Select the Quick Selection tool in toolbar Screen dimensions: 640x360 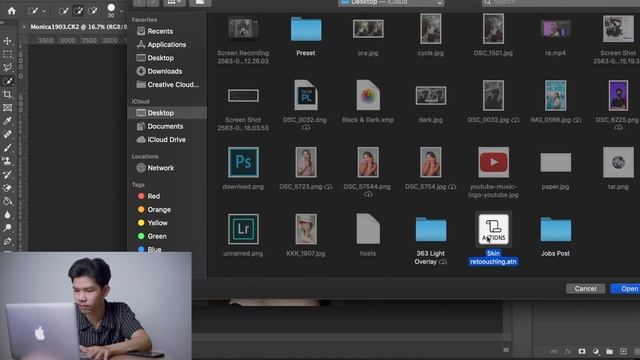click(7, 81)
